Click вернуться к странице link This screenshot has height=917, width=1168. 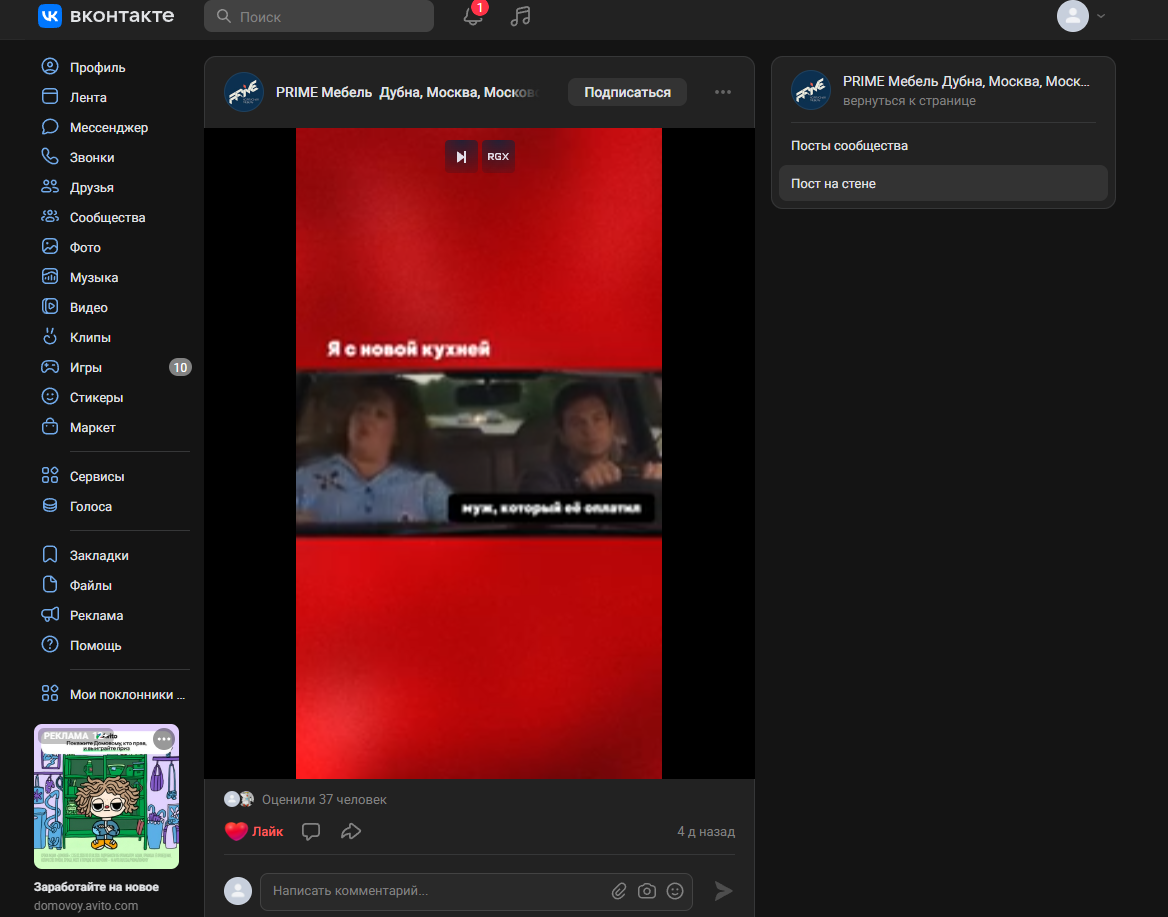909,101
